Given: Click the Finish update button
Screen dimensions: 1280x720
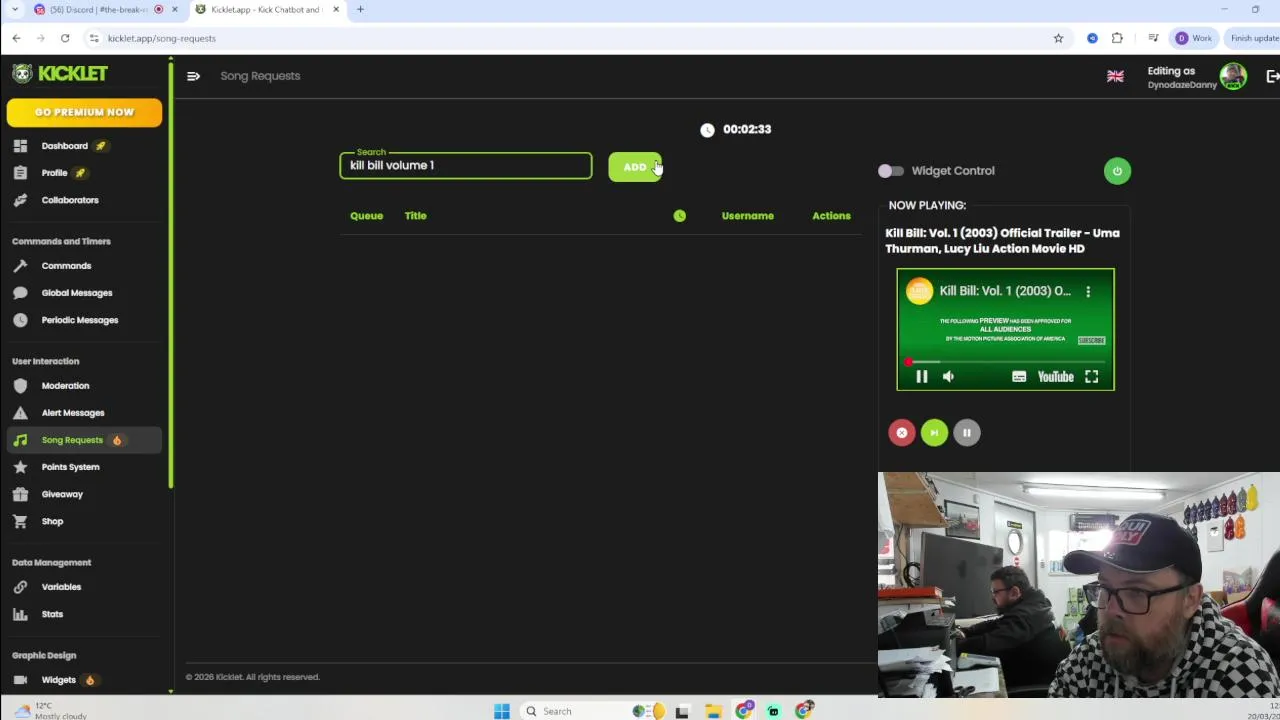Looking at the screenshot, I should [x=1253, y=38].
